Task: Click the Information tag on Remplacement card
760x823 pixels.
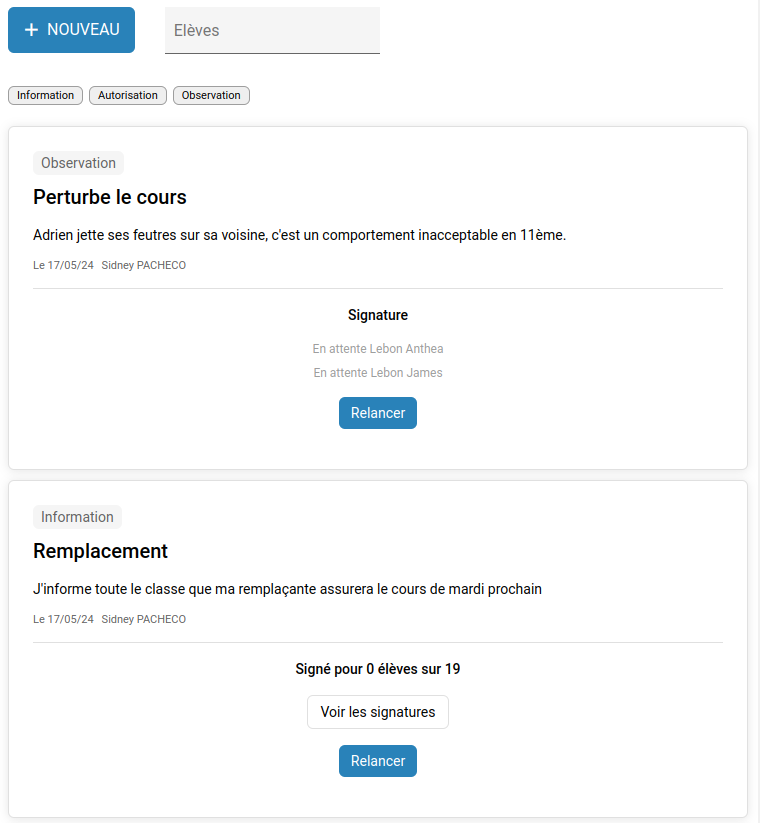Action: point(77,517)
